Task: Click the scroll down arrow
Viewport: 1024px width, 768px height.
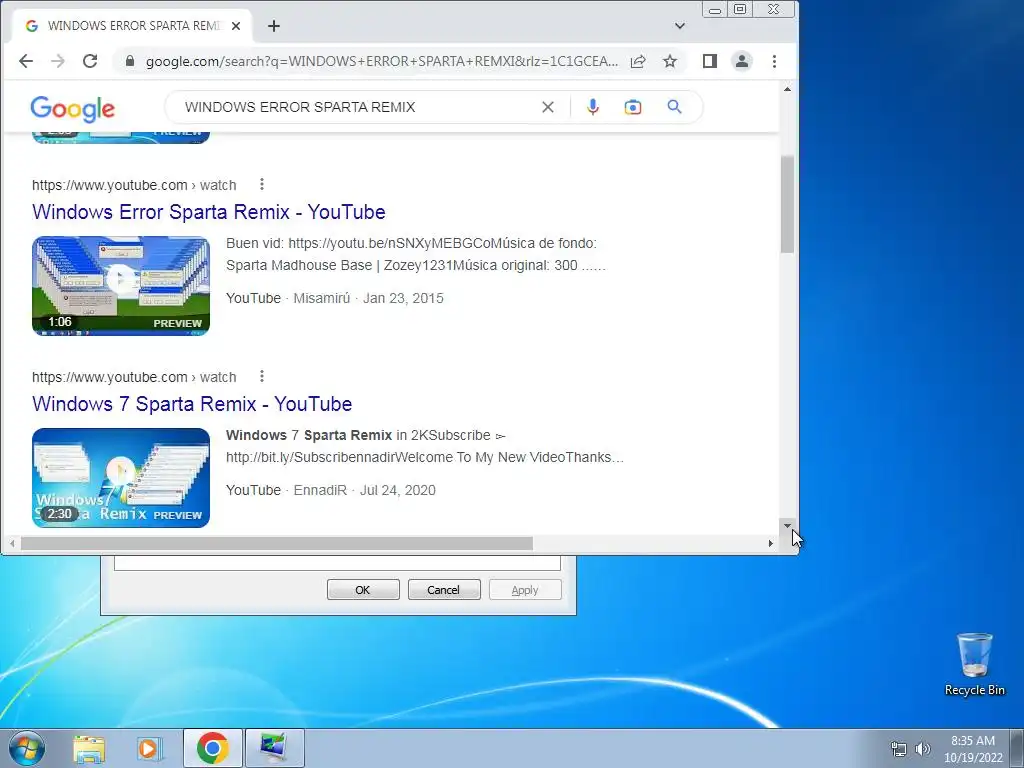Action: pos(787,526)
